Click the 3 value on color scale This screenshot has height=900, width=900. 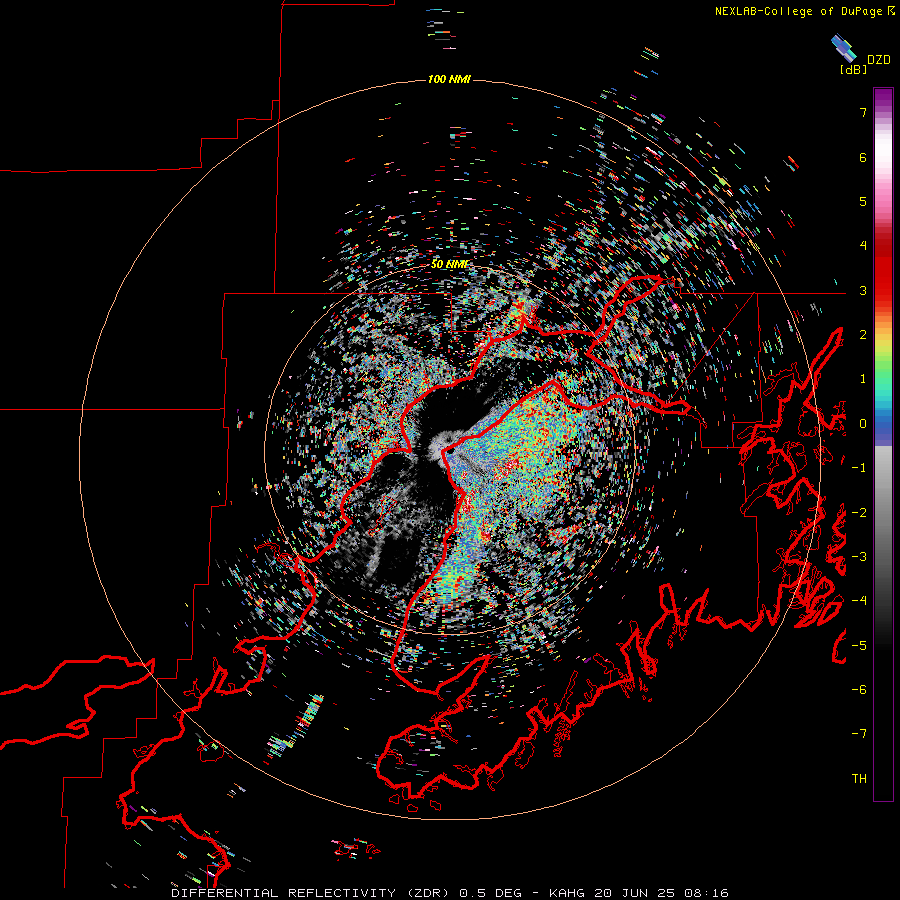(x=863, y=290)
